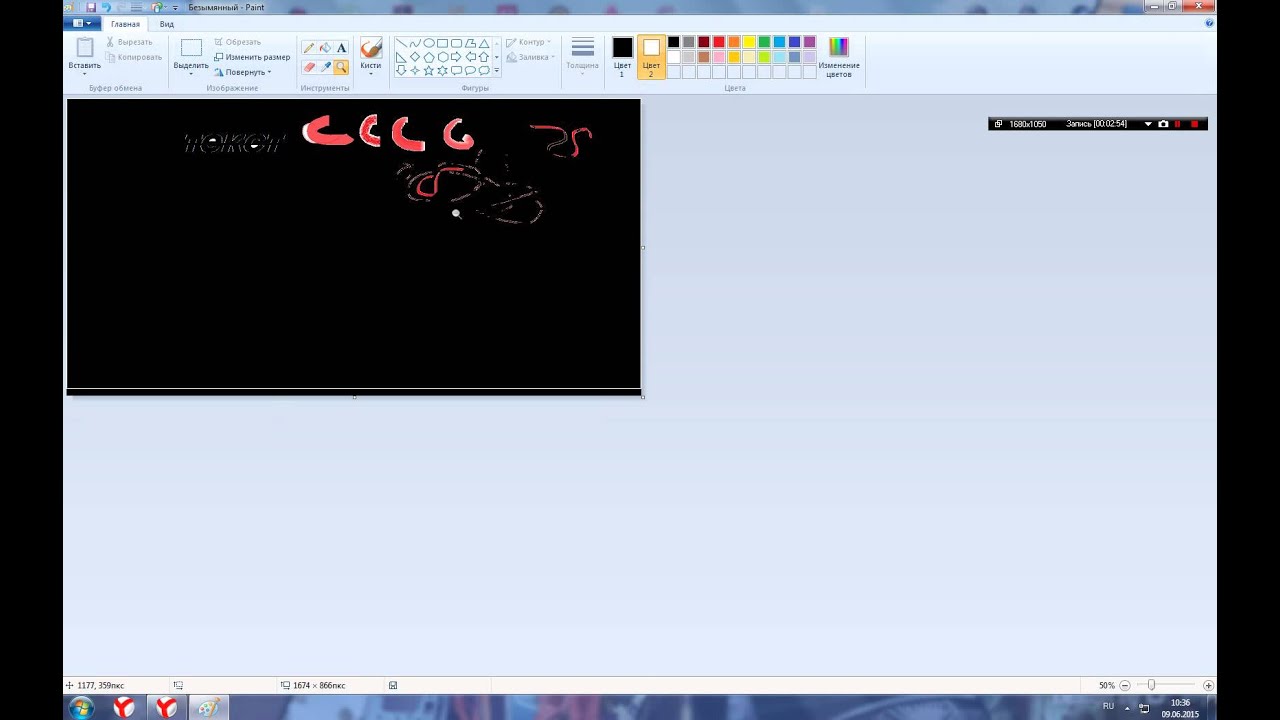The image size is (1280, 720).
Task: Select the Six-point star shape
Action: (443, 71)
